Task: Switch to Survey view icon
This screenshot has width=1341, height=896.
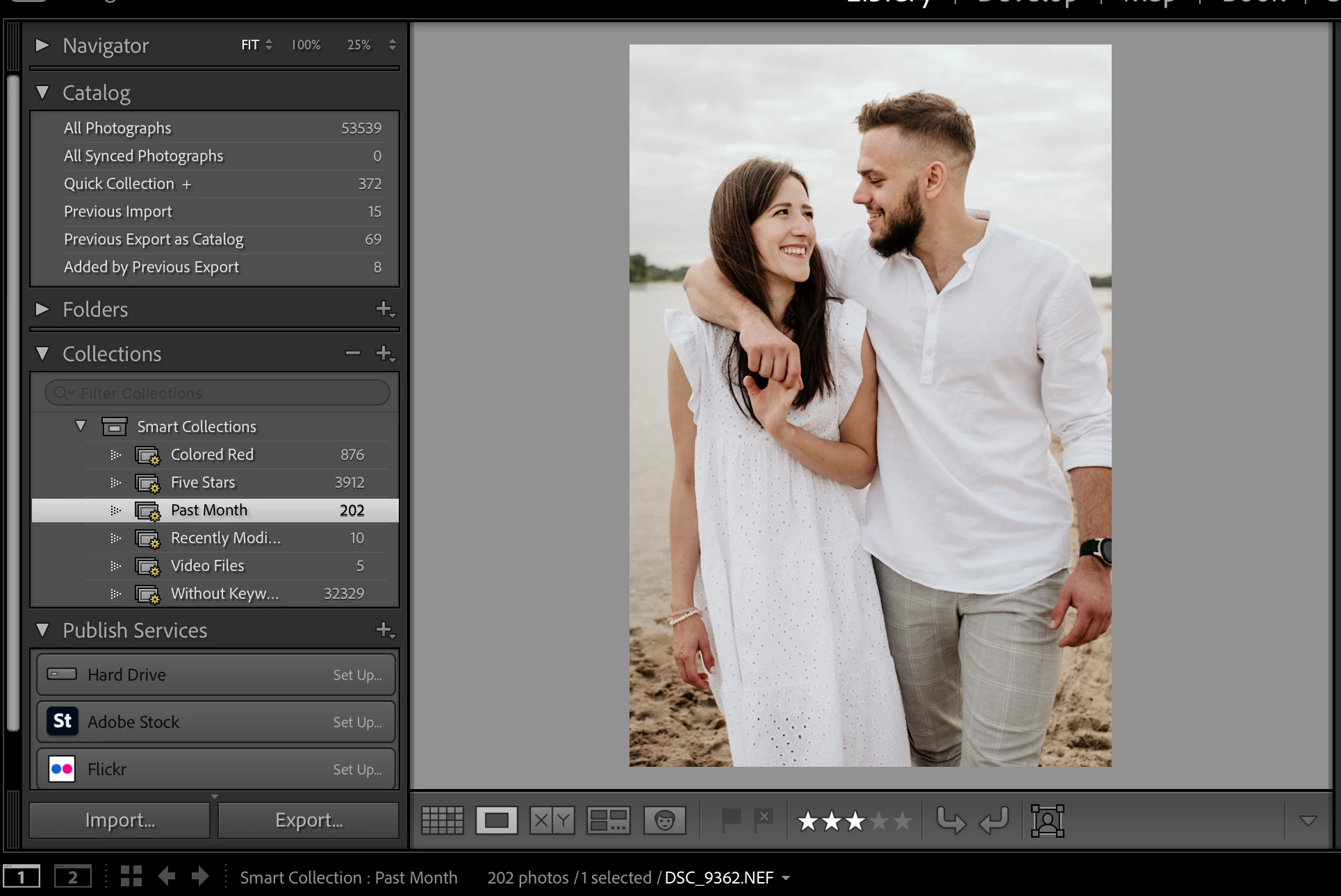Action: 609,820
